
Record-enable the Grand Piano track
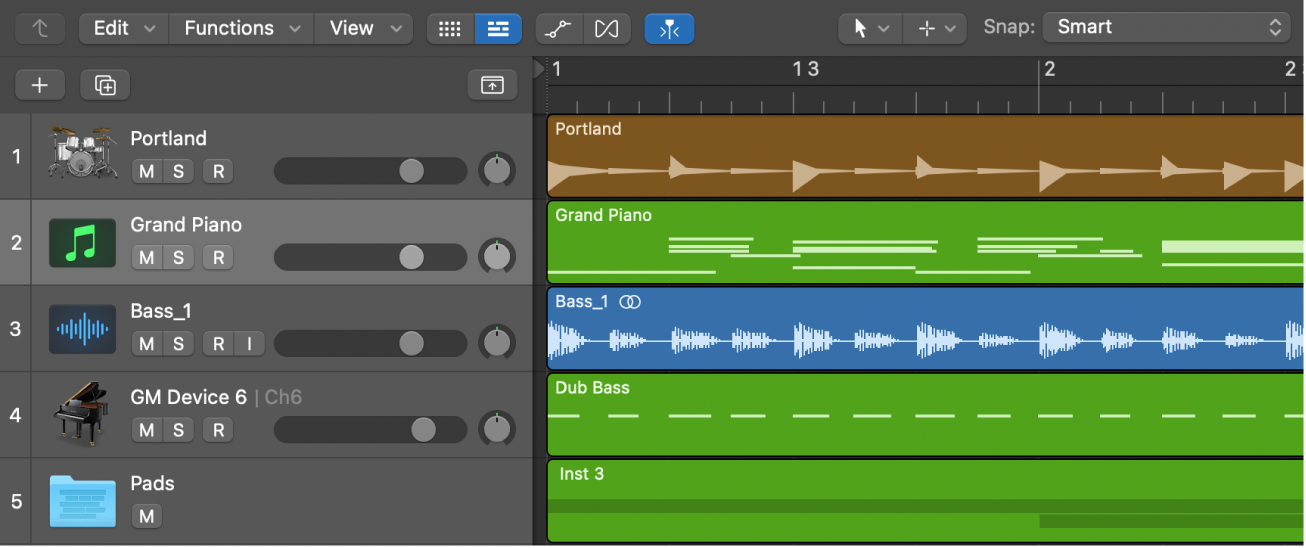[x=218, y=258]
